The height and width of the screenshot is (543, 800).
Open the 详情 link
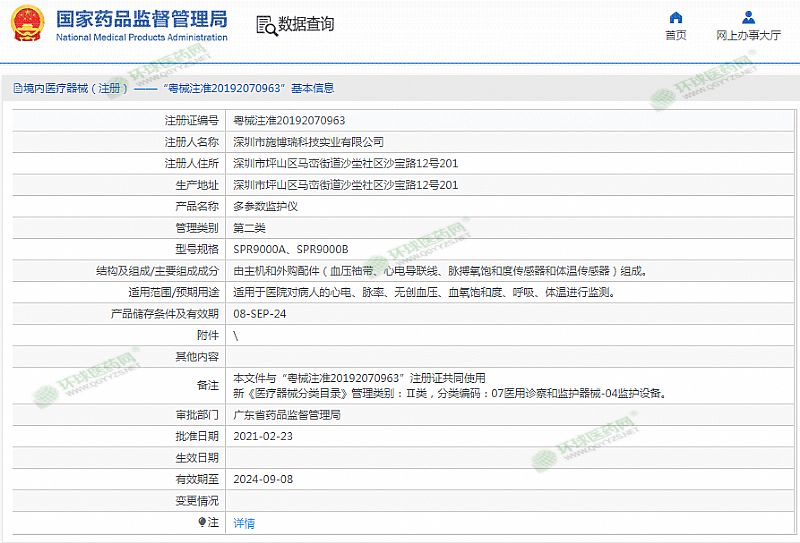244,523
